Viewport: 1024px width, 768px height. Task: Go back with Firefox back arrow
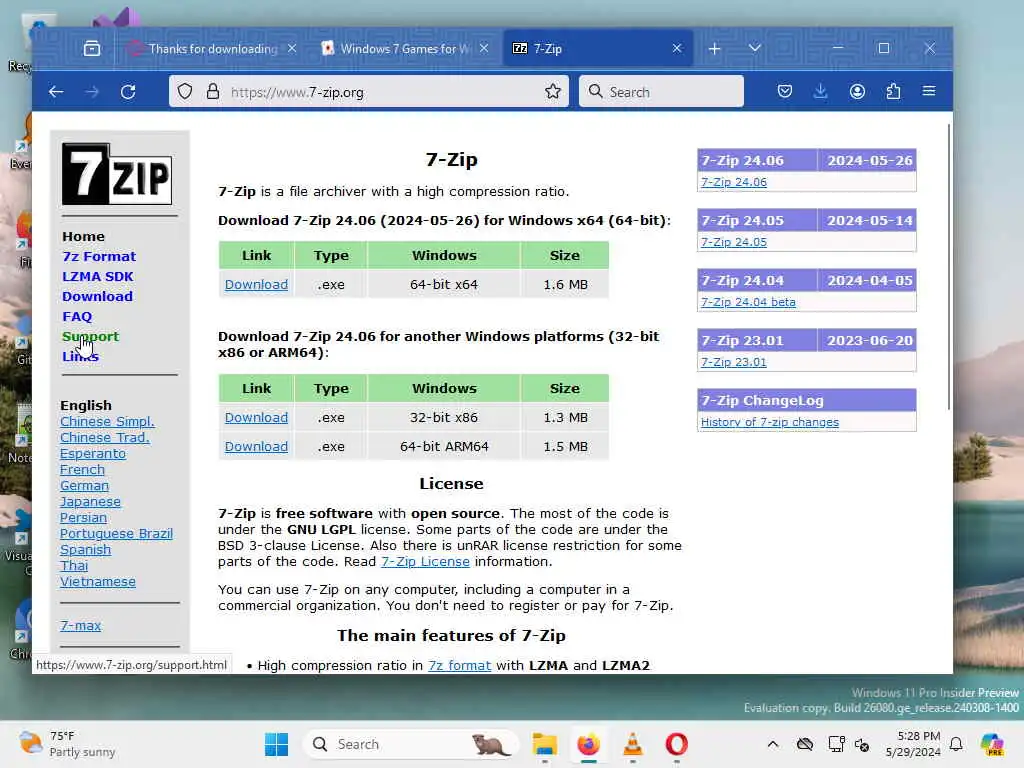[56, 92]
